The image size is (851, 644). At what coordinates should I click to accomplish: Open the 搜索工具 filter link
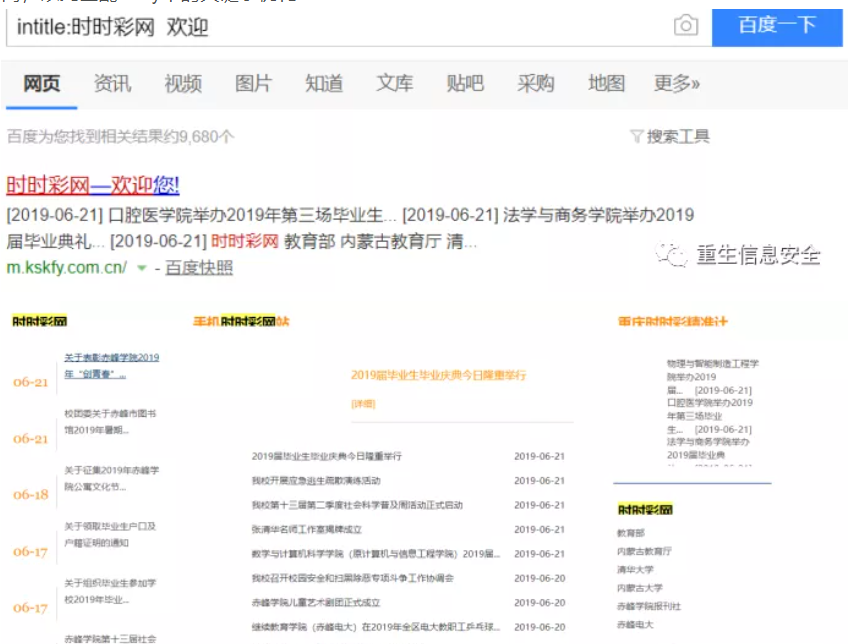point(678,136)
